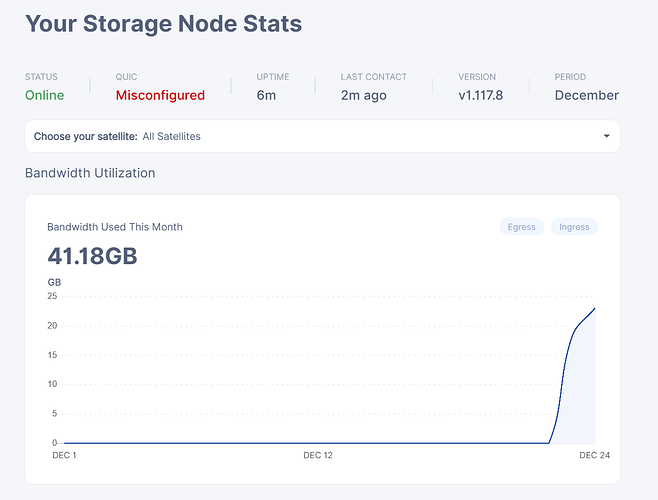Click the DEC 1 date marker
The width and height of the screenshot is (658, 500).
pos(64,456)
